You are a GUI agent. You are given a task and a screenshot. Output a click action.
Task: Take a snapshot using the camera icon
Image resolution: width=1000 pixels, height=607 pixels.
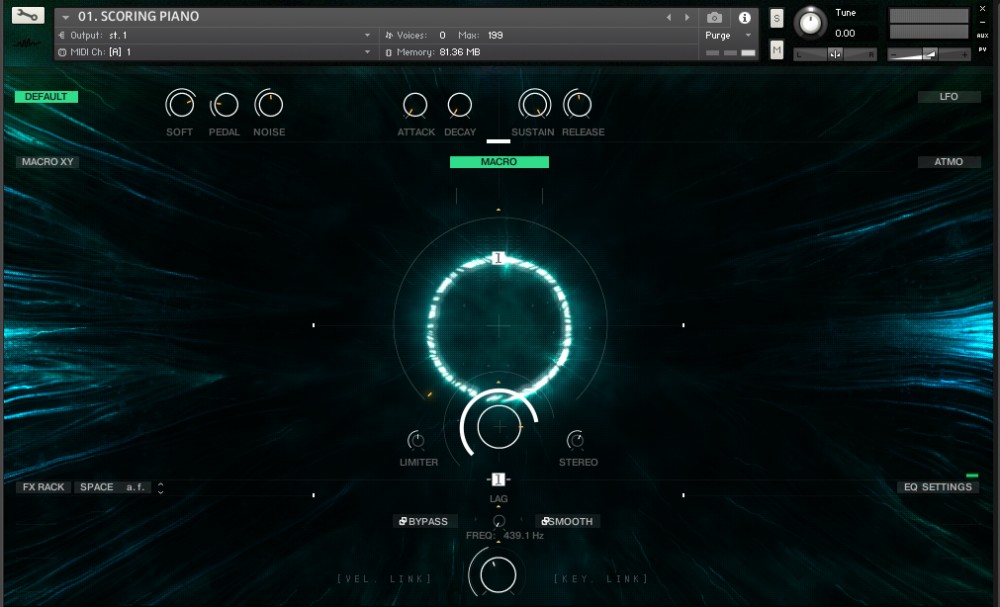tap(712, 16)
